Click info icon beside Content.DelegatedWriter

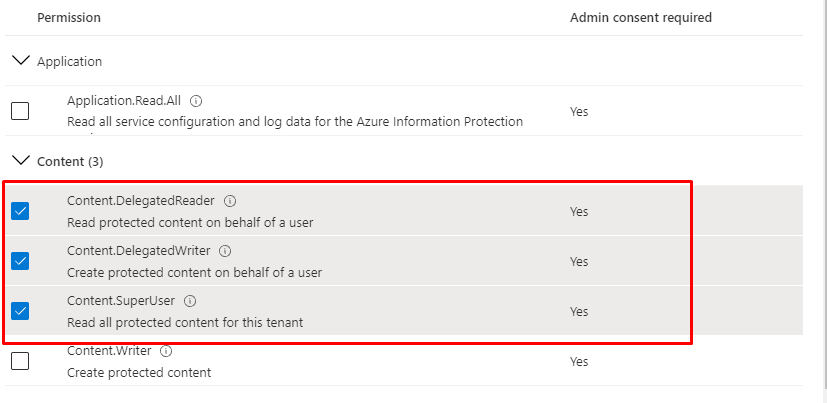pos(225,251)
